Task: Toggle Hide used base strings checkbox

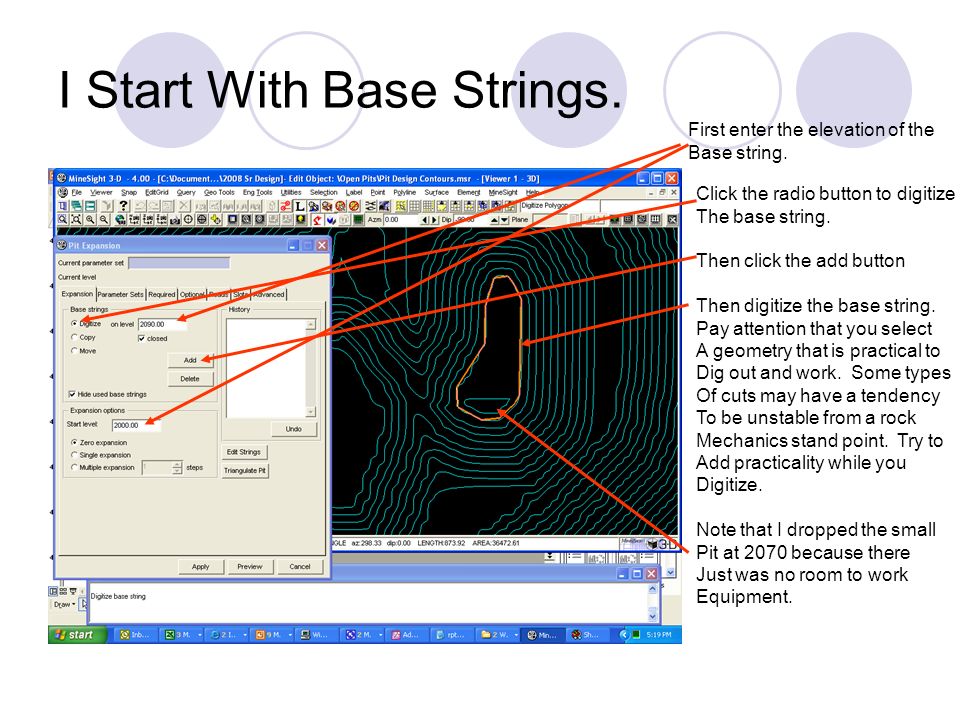Action: coord(72,394)
